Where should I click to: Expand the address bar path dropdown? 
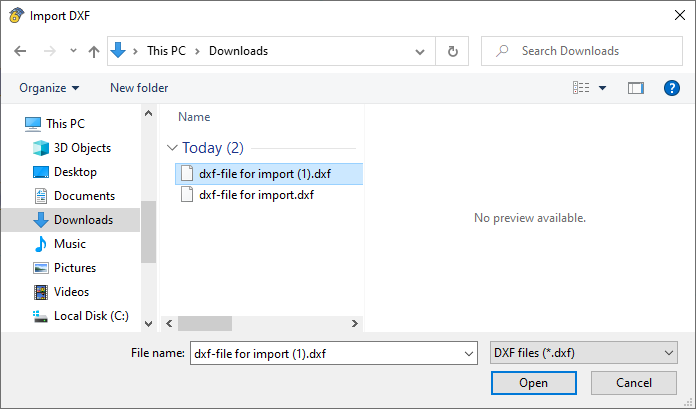tap(423, 51)
